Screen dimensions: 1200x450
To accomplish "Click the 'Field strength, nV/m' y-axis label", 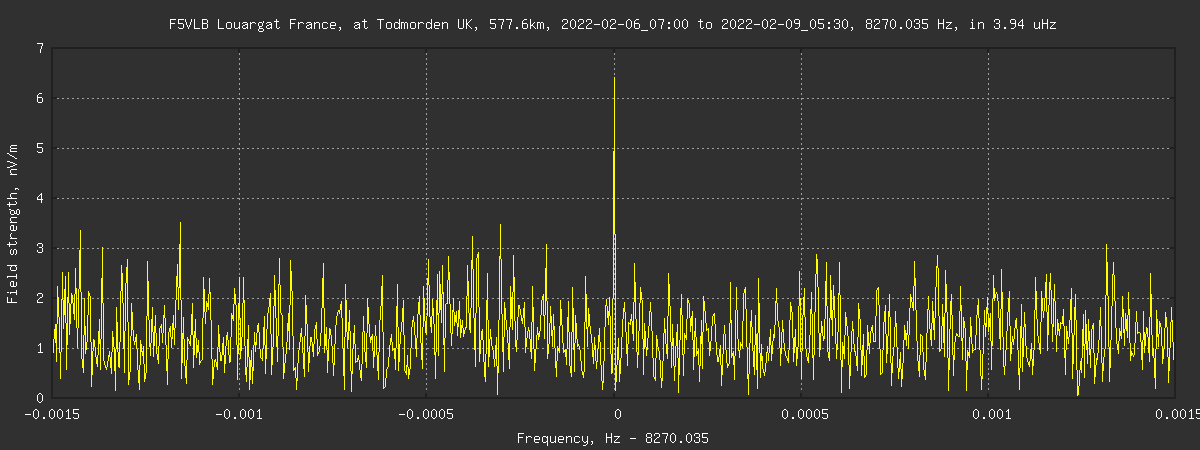I will pos(12,223).
